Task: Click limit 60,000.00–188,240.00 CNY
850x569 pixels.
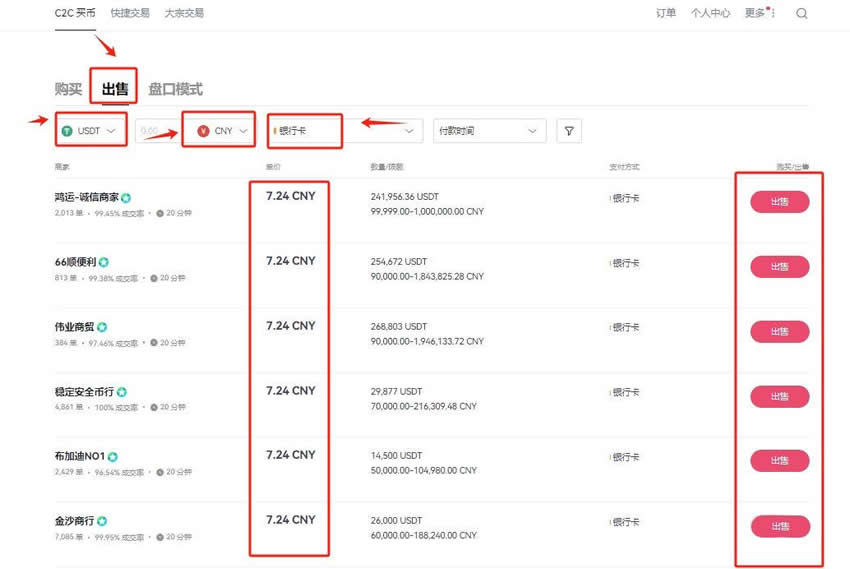Action: point(424,535)
